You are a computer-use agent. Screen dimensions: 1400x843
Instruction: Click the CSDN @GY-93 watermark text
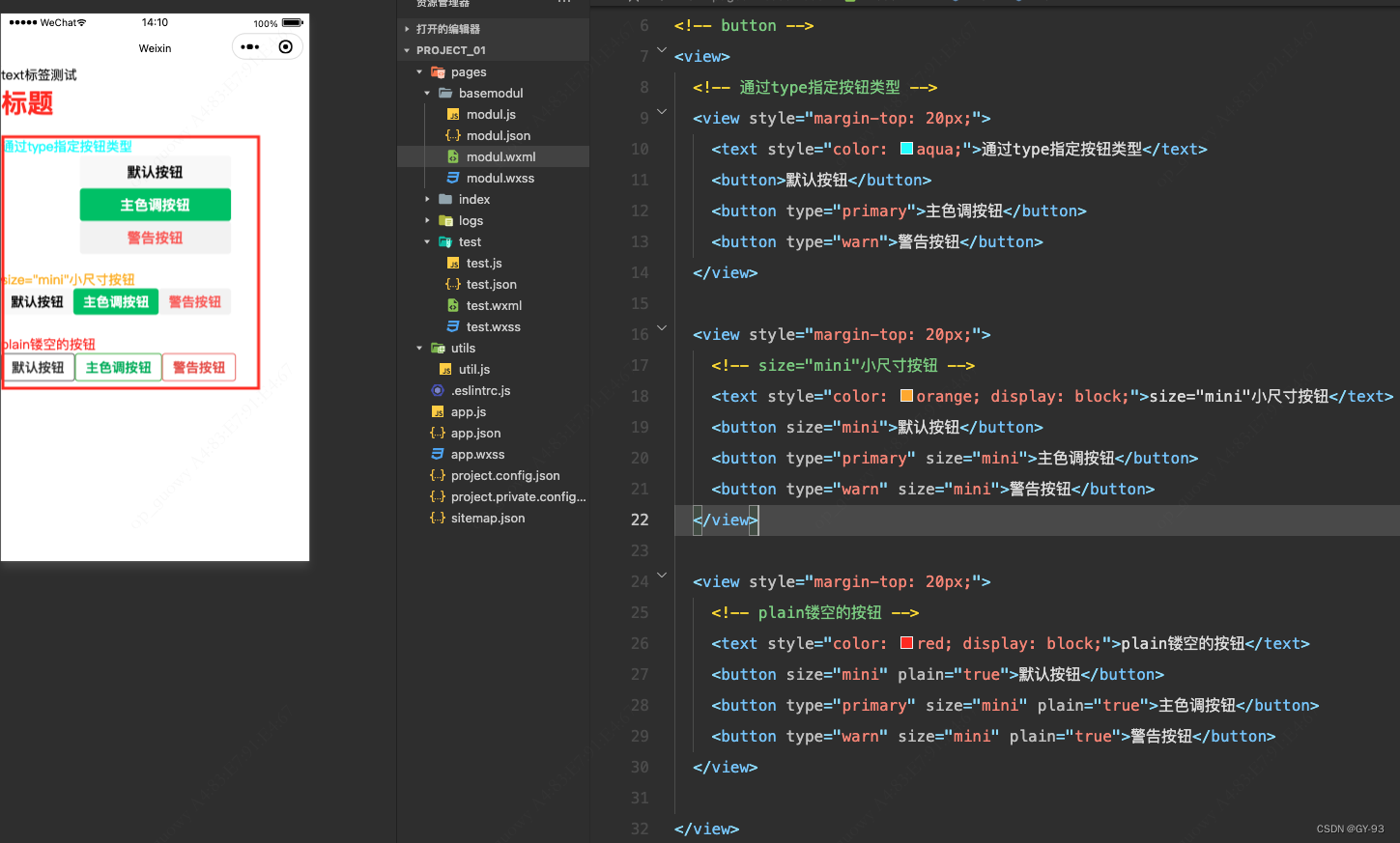click(1350, 829)
